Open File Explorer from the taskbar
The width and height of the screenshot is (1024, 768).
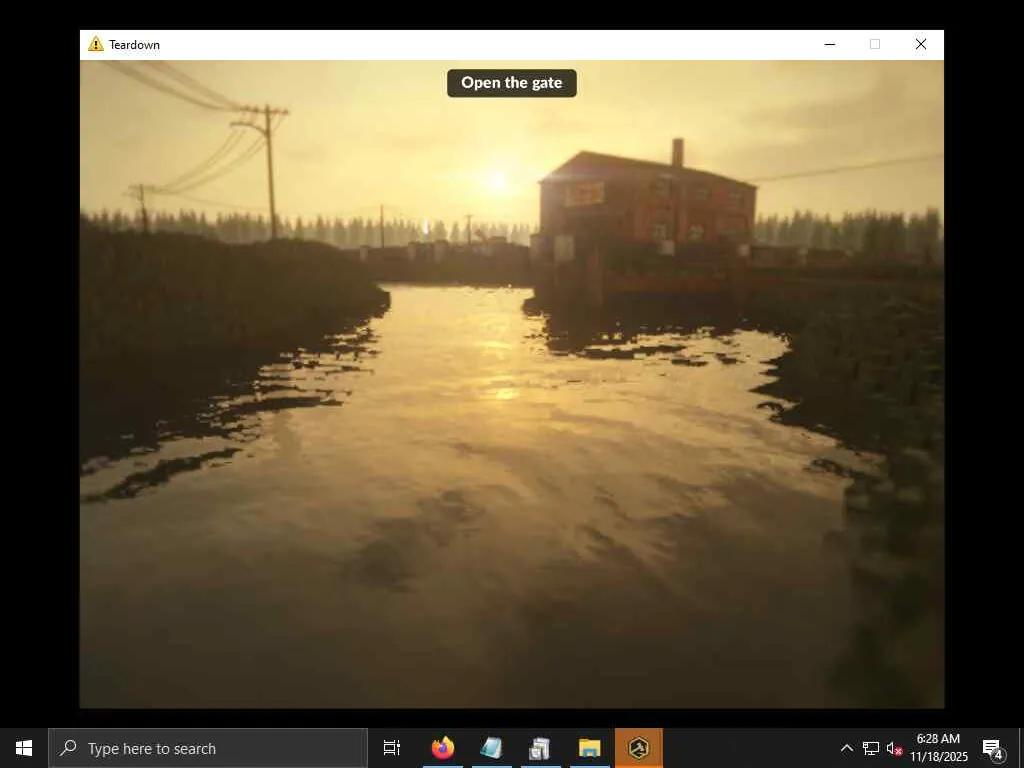point(590,748)
